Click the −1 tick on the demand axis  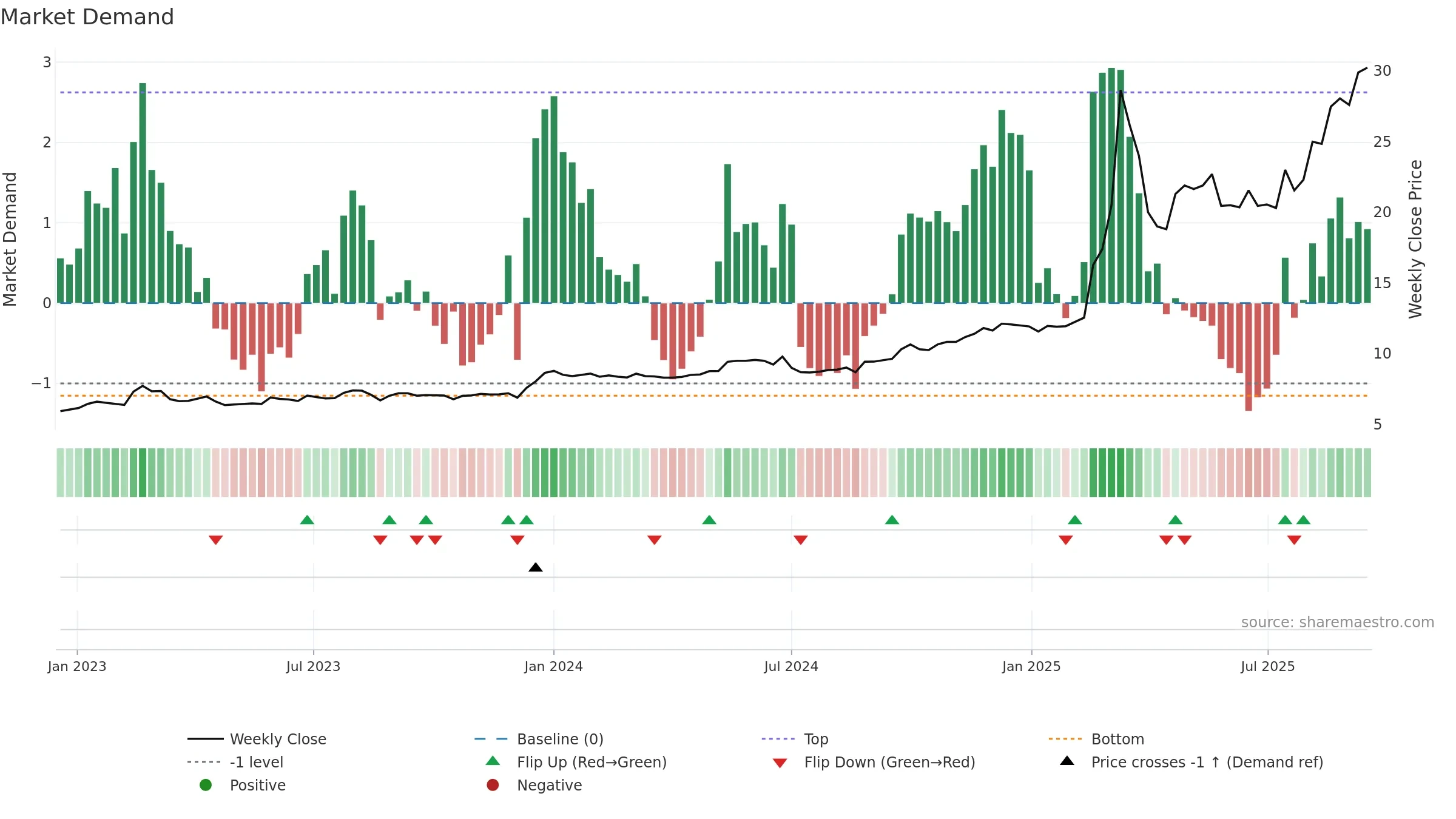[41, 383]
